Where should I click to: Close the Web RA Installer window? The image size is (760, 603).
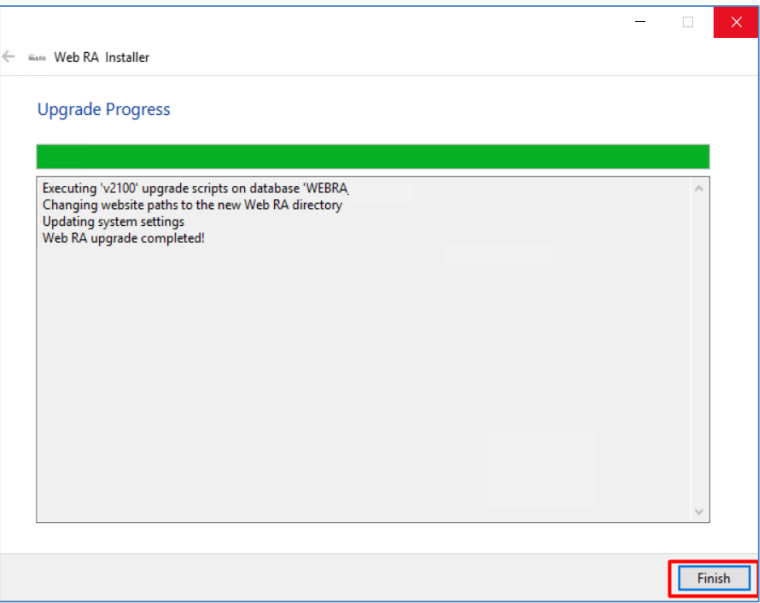click(x=736, y=22)
